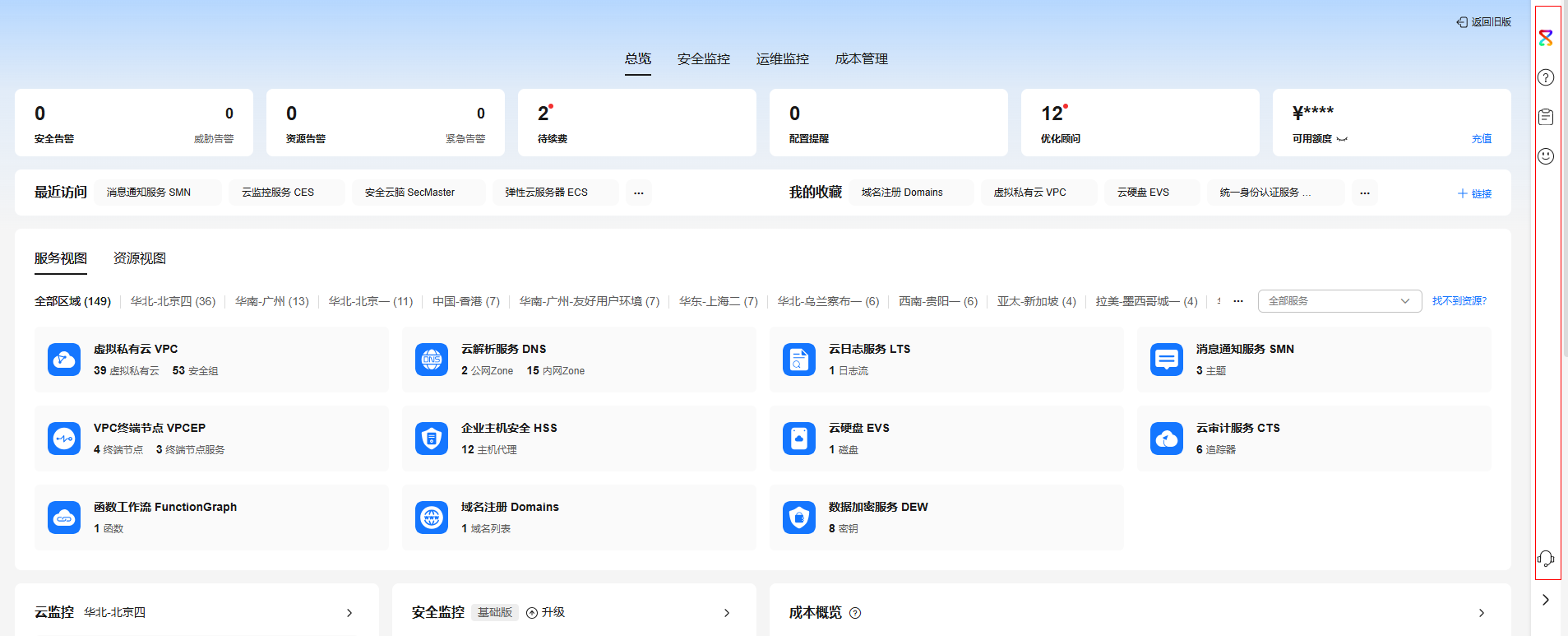1568x636 pixels.
Task: Open favorite 统一身份认证服务 shortcut
Action: (x=1276, y=193)
